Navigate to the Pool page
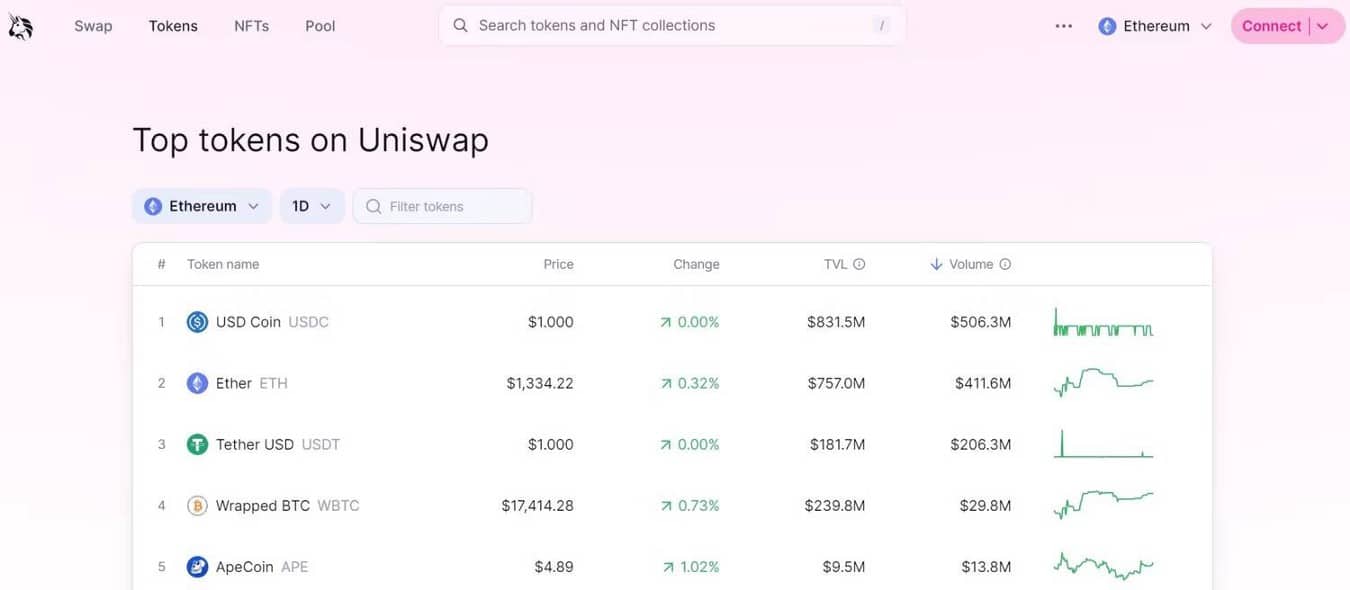Screen dimensions: 1350x590 click(320, 25)
